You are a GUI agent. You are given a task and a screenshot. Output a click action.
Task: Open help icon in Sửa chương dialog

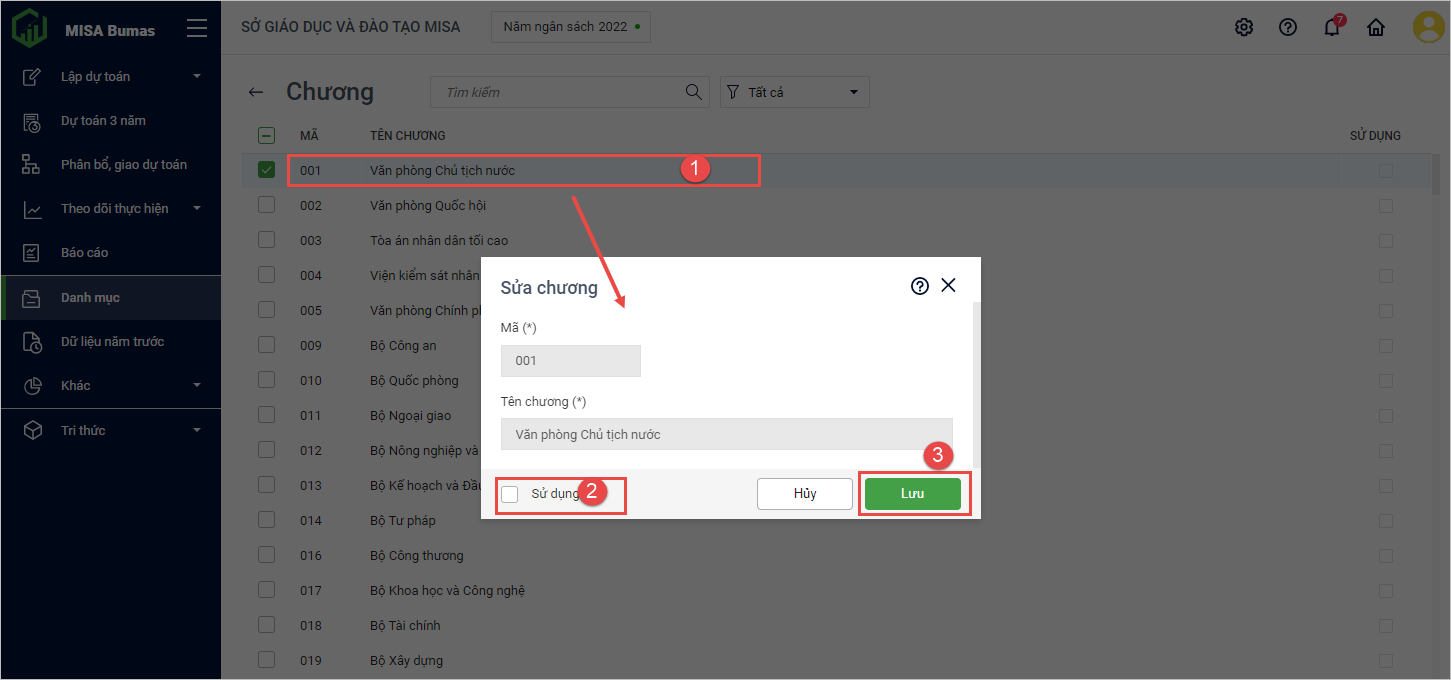[x=919, y=286]
